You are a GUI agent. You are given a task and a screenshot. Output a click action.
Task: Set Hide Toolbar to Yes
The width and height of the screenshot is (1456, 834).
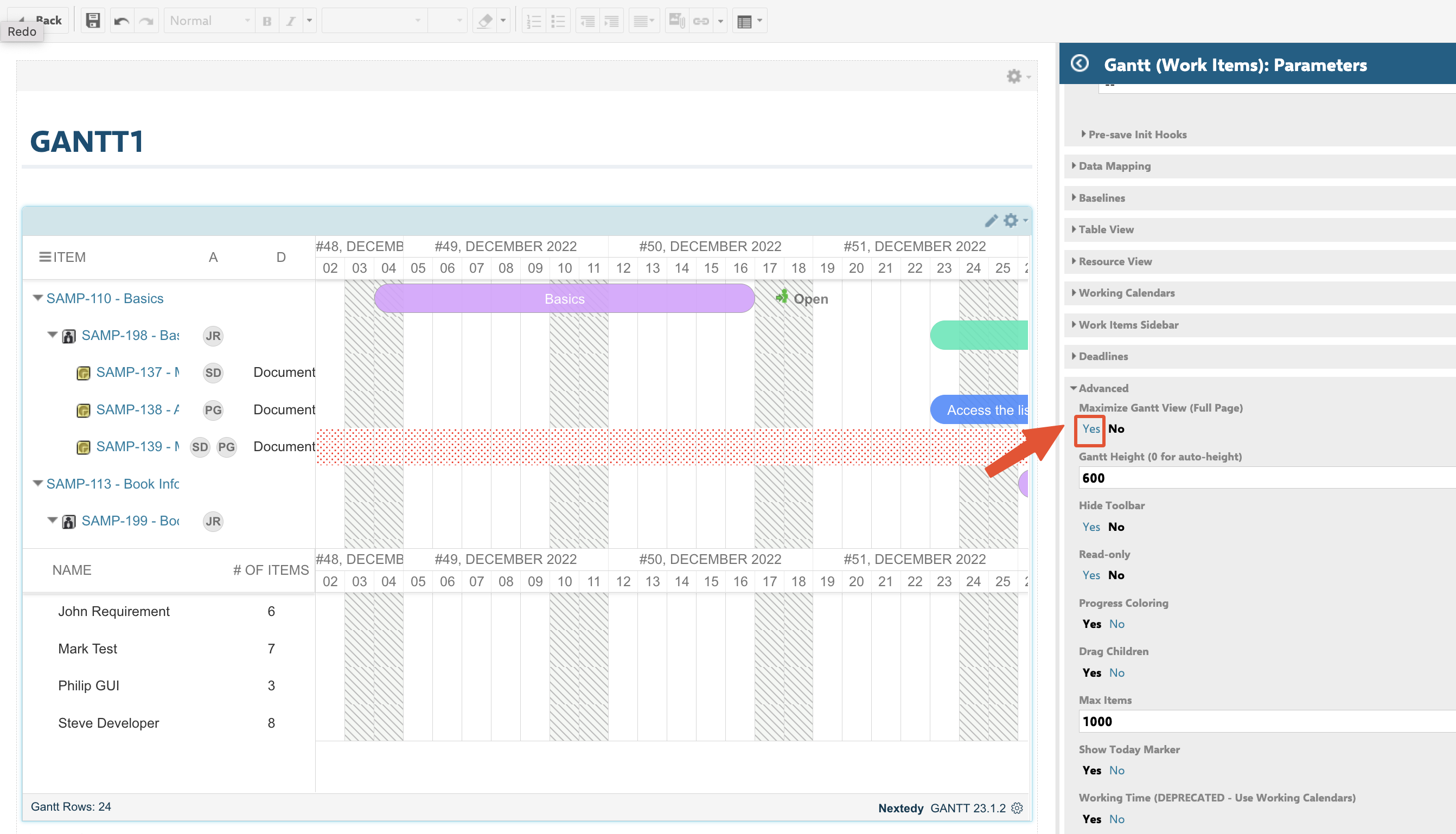click(x=1090, y=527)
